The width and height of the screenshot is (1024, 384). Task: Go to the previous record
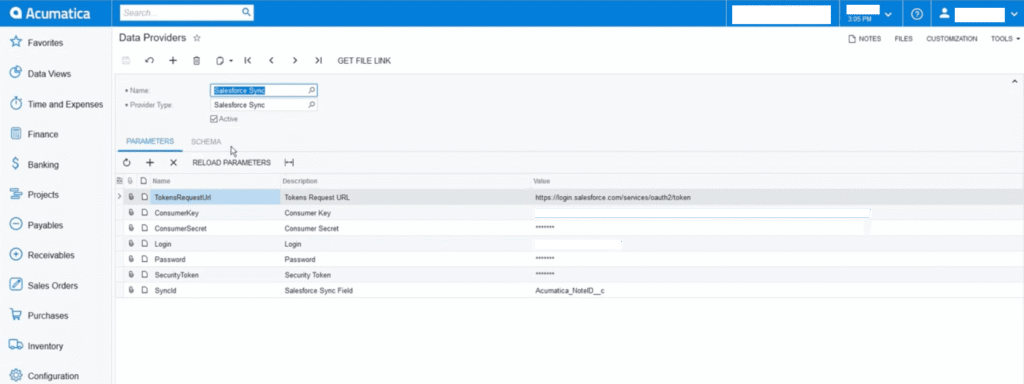tap(271, 61)
